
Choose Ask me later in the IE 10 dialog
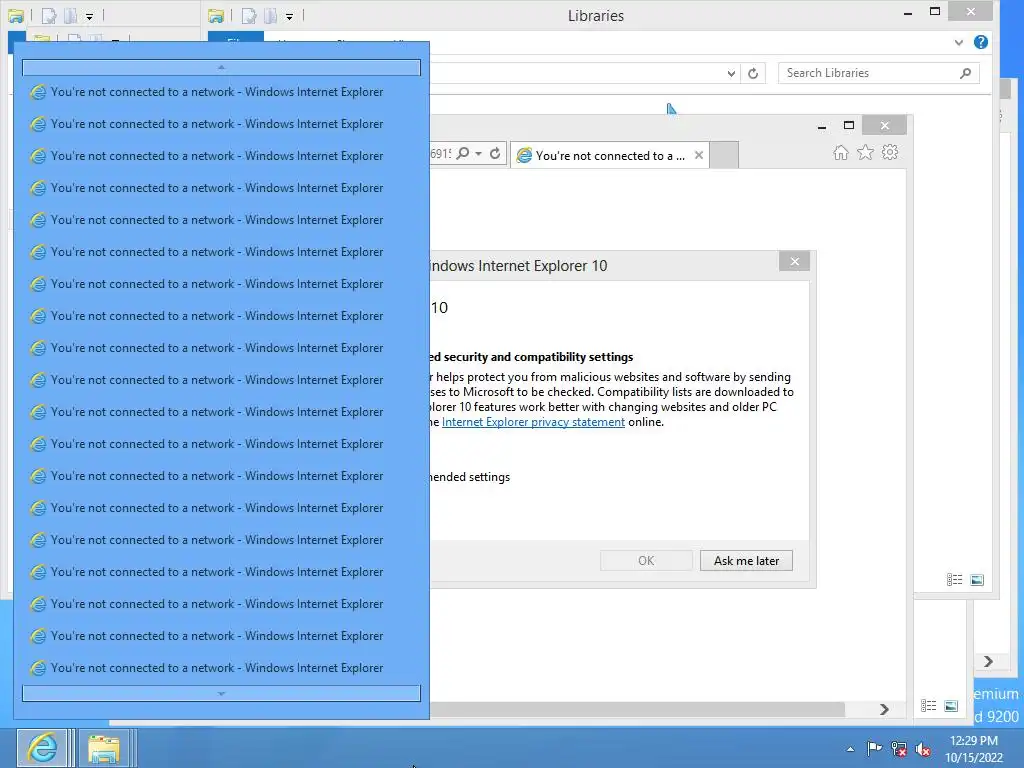coord(746,560)
